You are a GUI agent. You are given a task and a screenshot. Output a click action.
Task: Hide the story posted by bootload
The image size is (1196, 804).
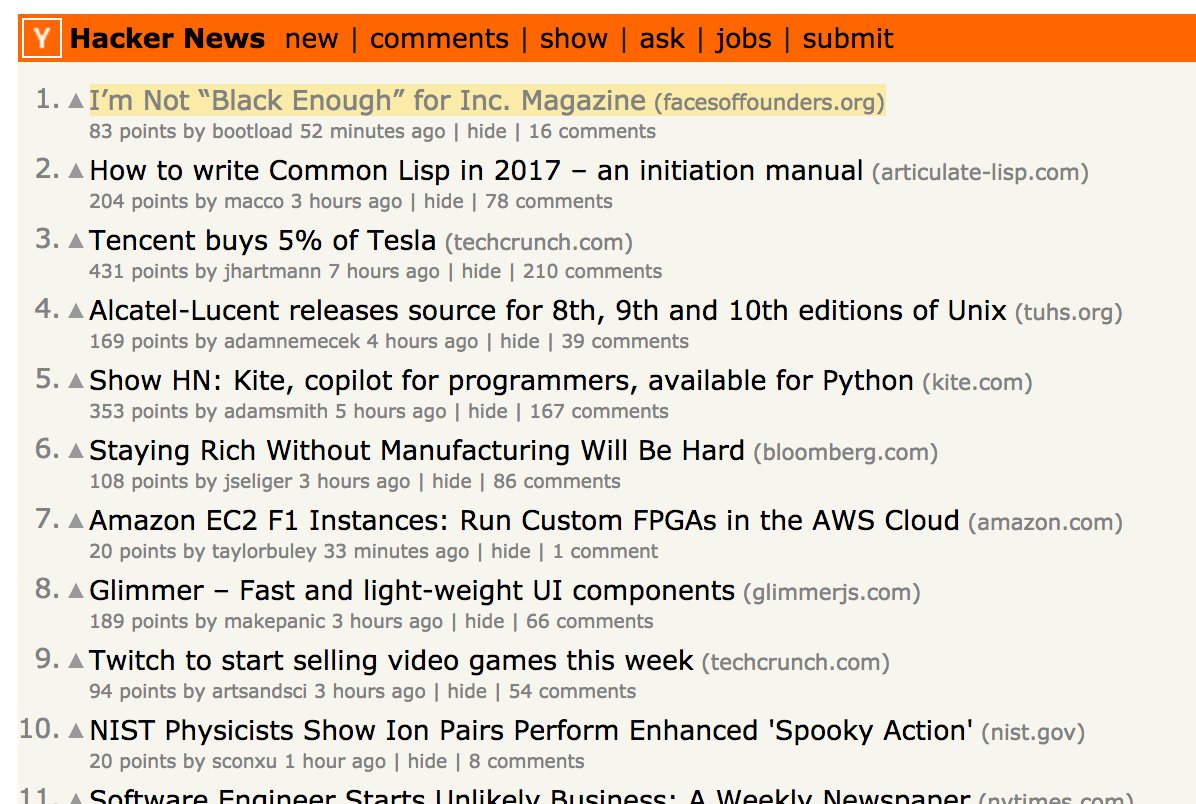click(x=487, y=131)
